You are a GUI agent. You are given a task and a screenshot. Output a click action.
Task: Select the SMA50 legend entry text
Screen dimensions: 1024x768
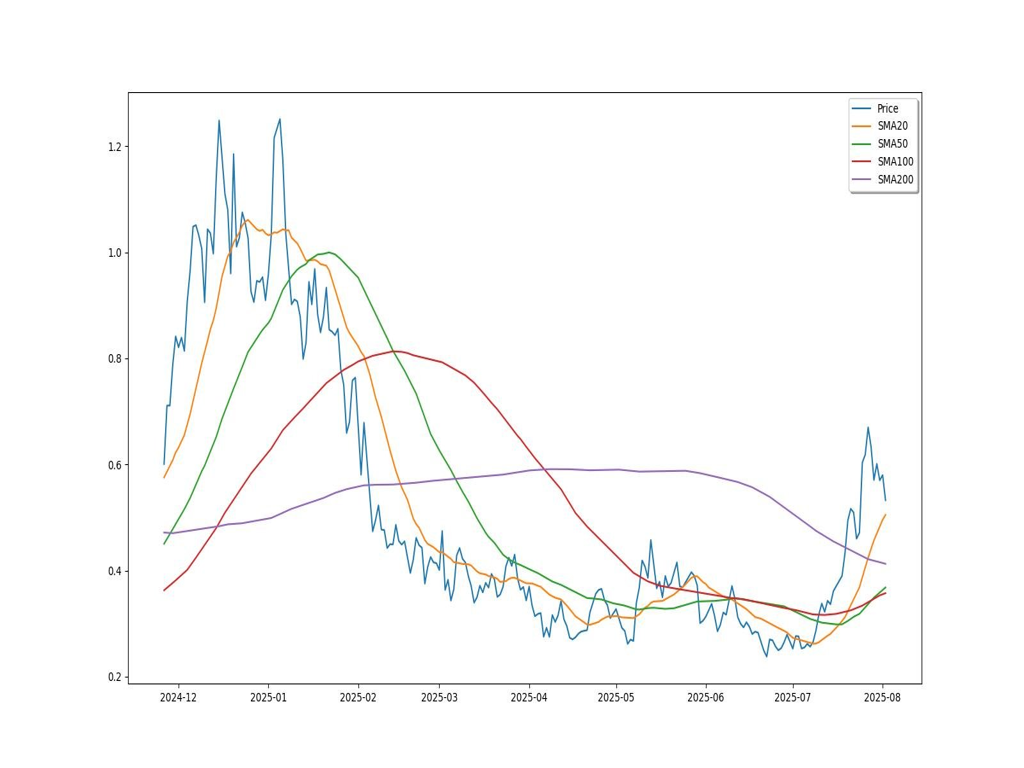pyautogui.click(x=892, y=144)
